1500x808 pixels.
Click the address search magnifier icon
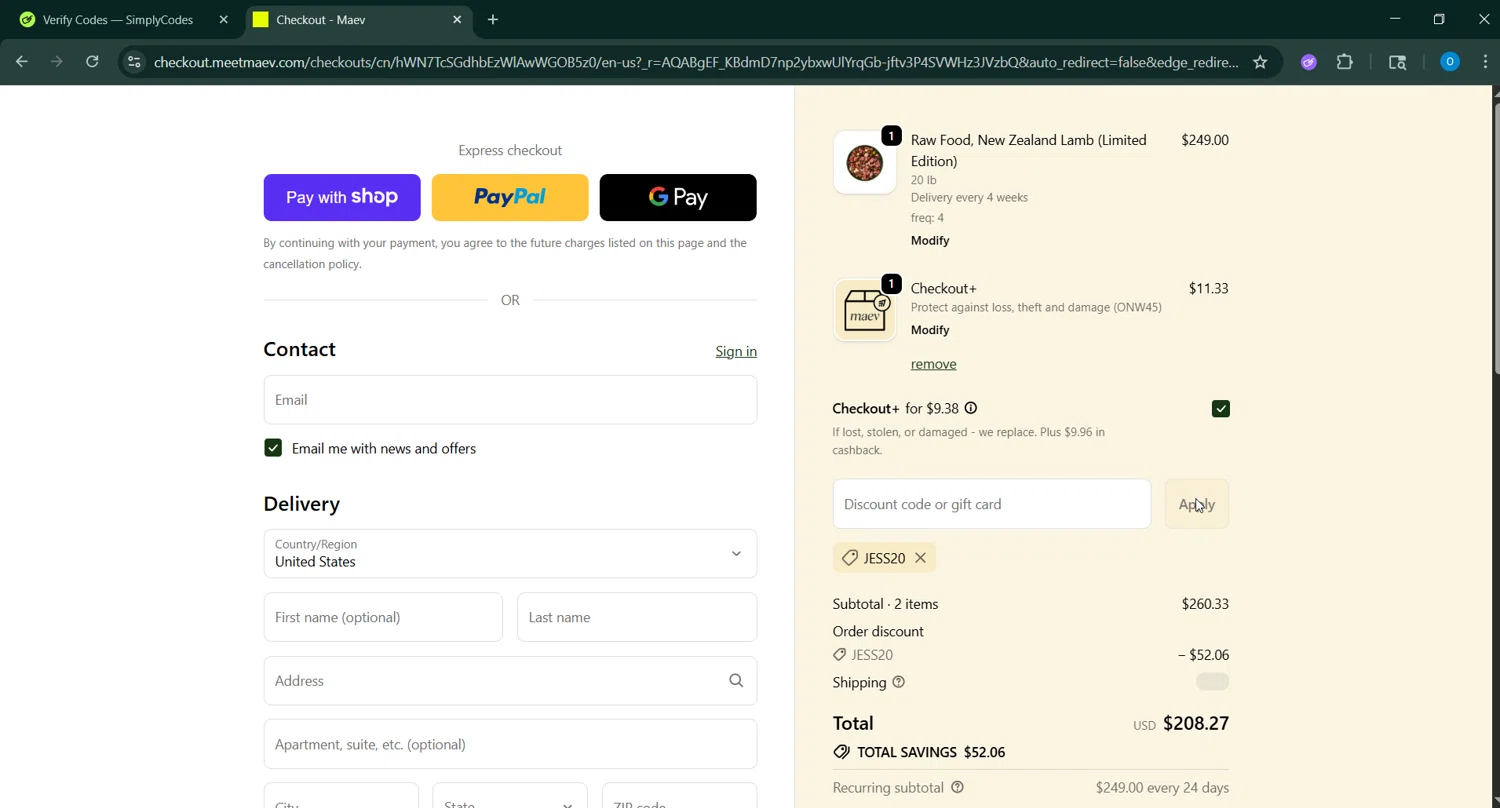coord(736,680)
